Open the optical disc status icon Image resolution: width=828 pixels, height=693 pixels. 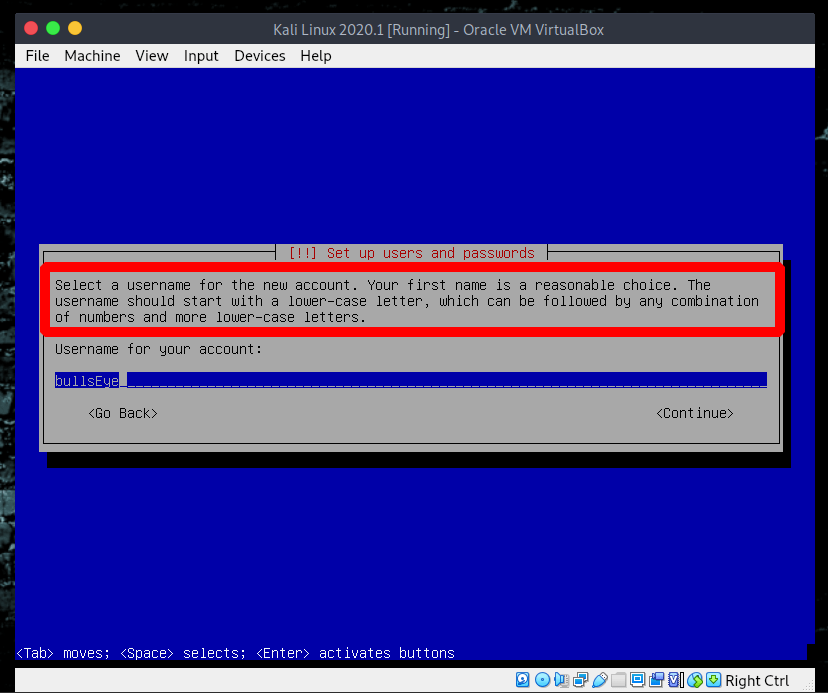(x=542, y=679)
